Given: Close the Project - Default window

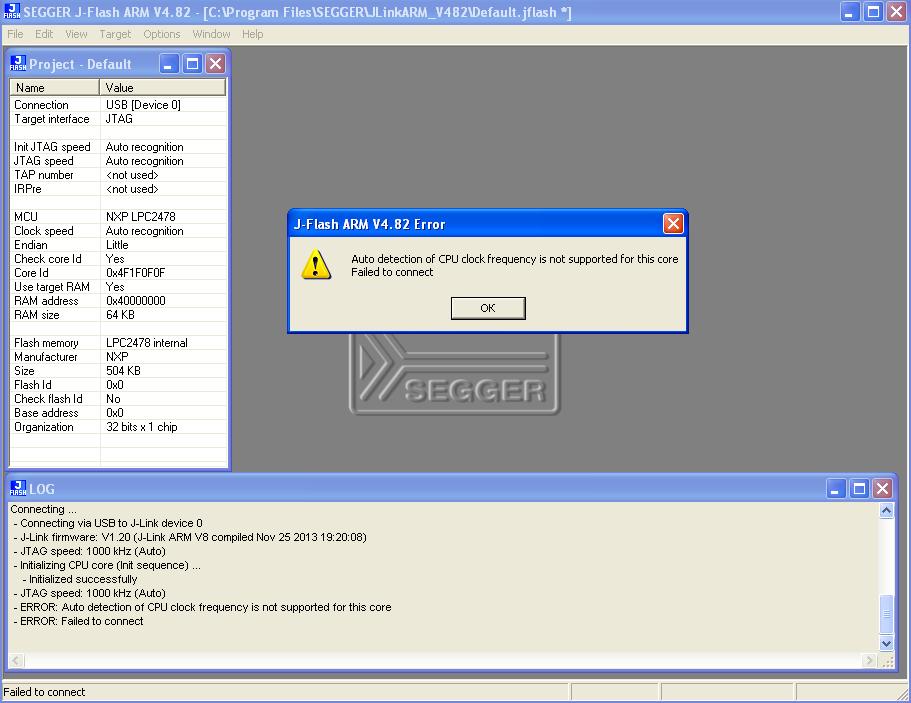Looking at the screenshot, I should coord(216,63).
